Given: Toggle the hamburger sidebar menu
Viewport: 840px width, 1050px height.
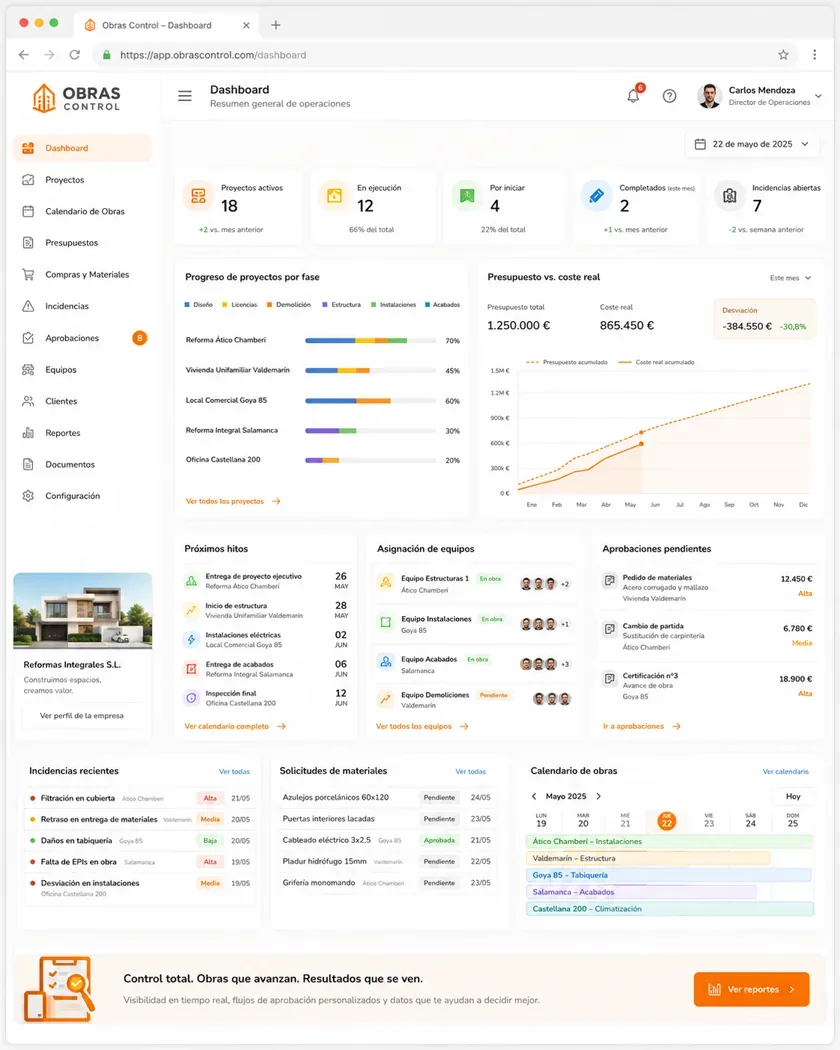Looking at the screenshot, I should [x=185, y=96].
